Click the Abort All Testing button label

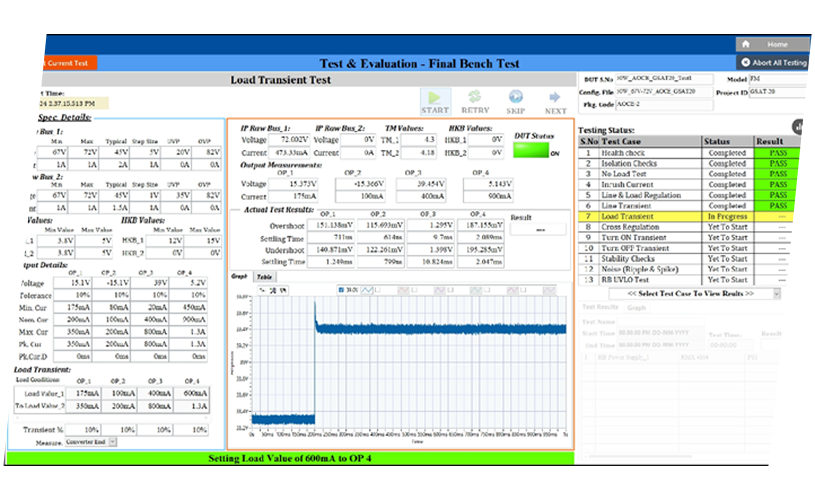point(779,62)
